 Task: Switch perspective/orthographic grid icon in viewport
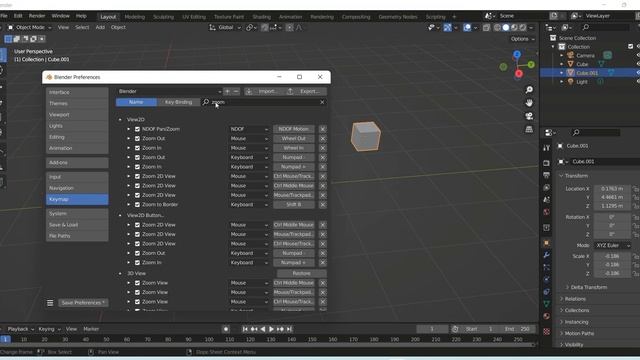[529, 129]
